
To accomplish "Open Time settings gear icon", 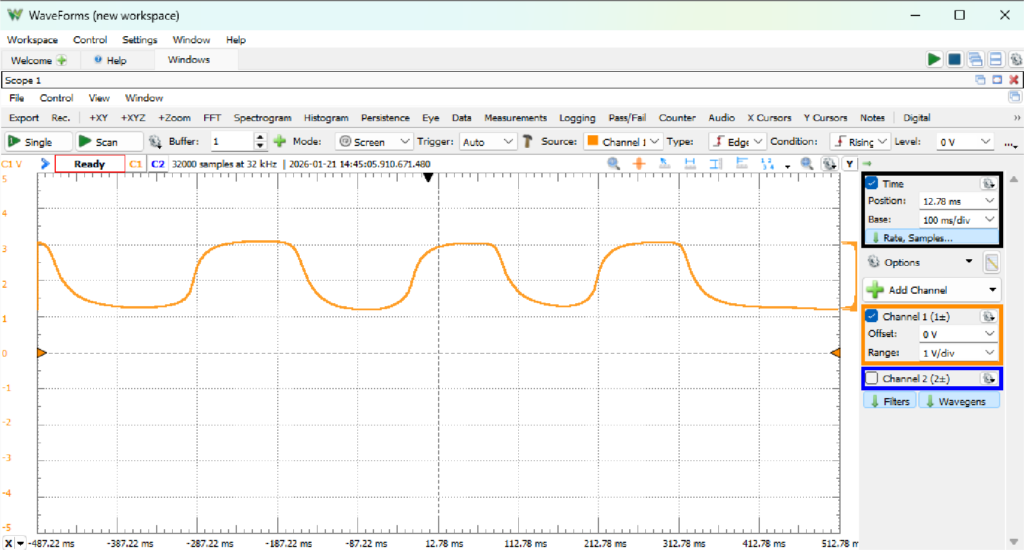I will pyautogui.click(x=988, y=184).
